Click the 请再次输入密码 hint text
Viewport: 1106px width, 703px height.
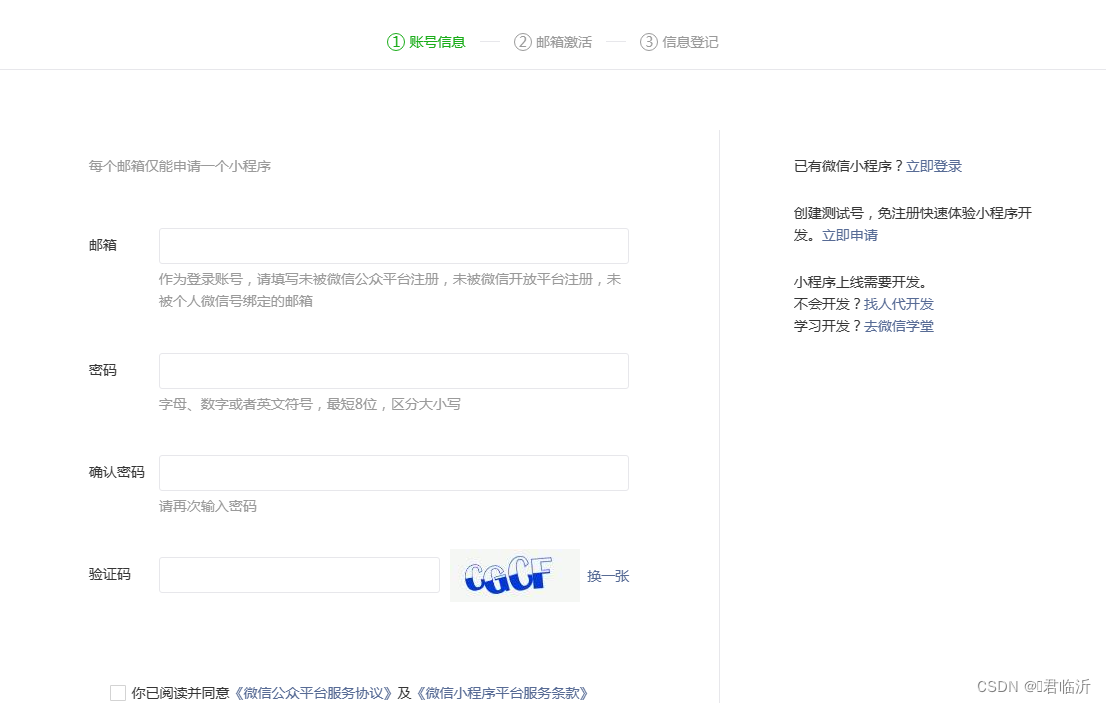(208, 506)
